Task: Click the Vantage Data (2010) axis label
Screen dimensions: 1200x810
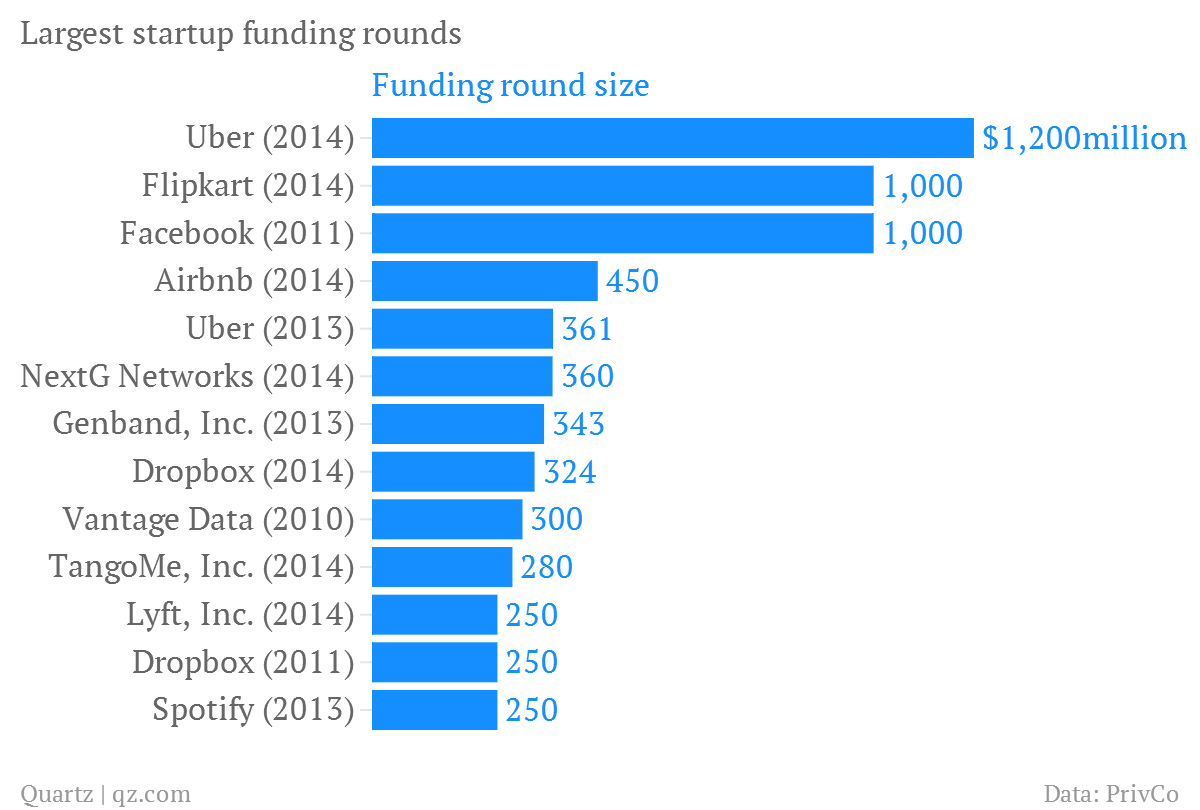Action: pyautogui.click(x=208, y=520)
